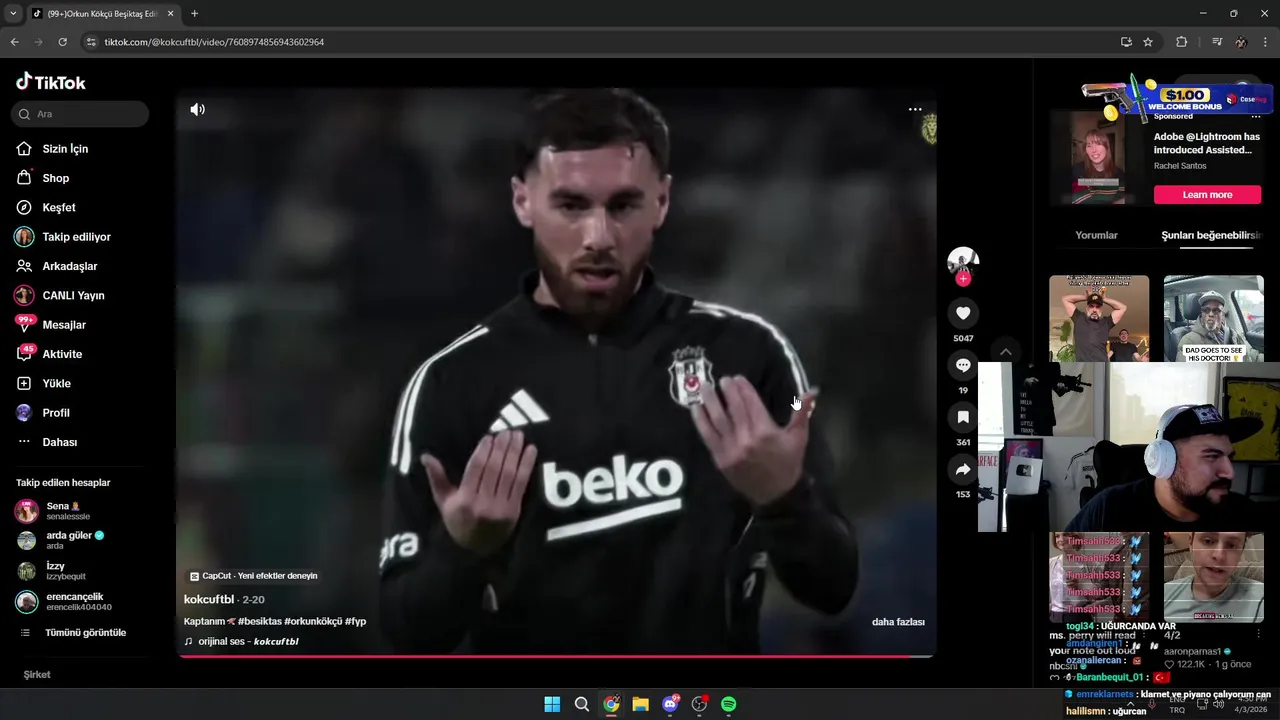The image size is (1280, 720).
Task: Open comments via the speech bubble icon
Action: click(963, 365)
